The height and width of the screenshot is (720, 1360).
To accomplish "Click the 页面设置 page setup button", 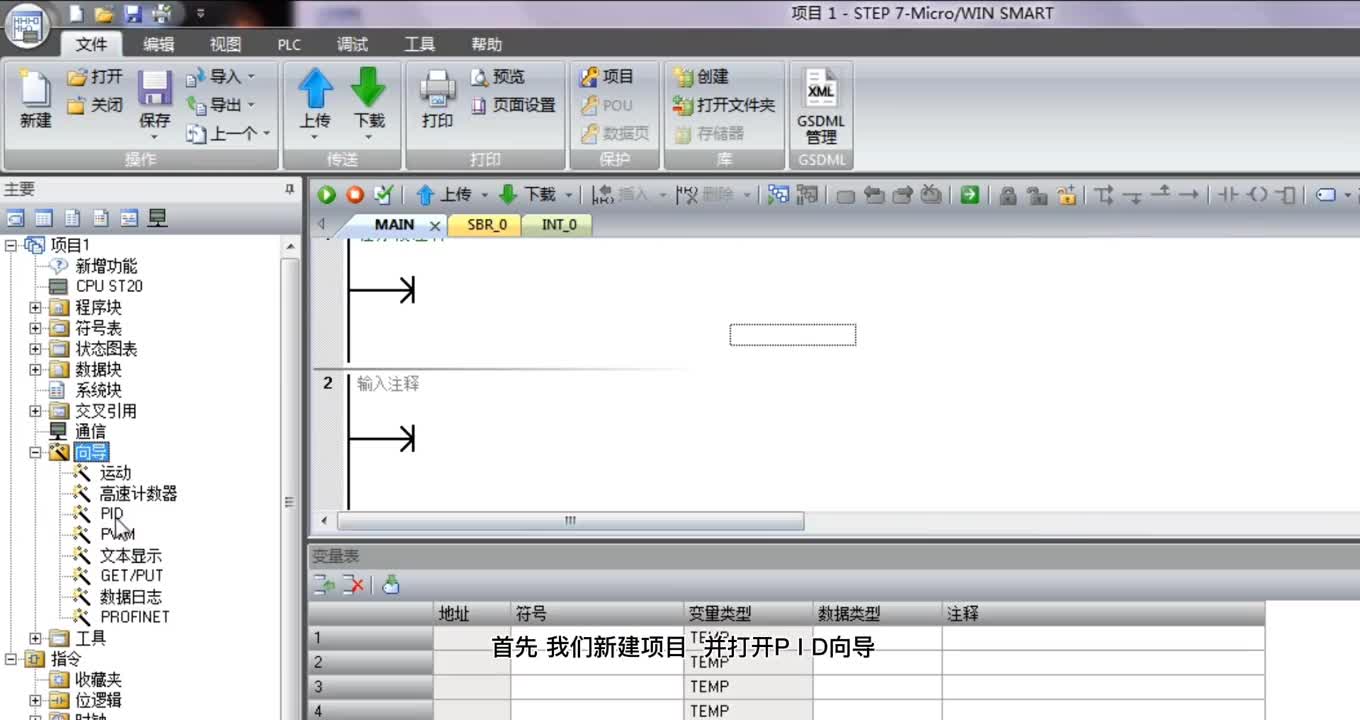I will [513, 105].
